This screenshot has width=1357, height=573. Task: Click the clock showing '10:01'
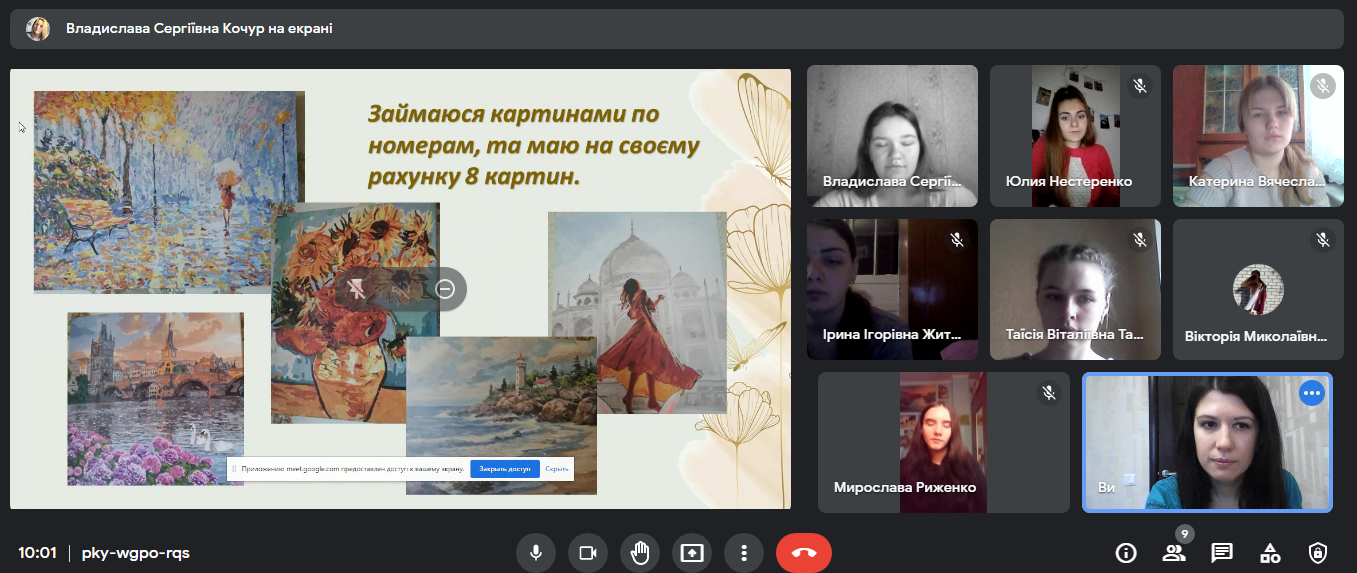pos(37,552)
